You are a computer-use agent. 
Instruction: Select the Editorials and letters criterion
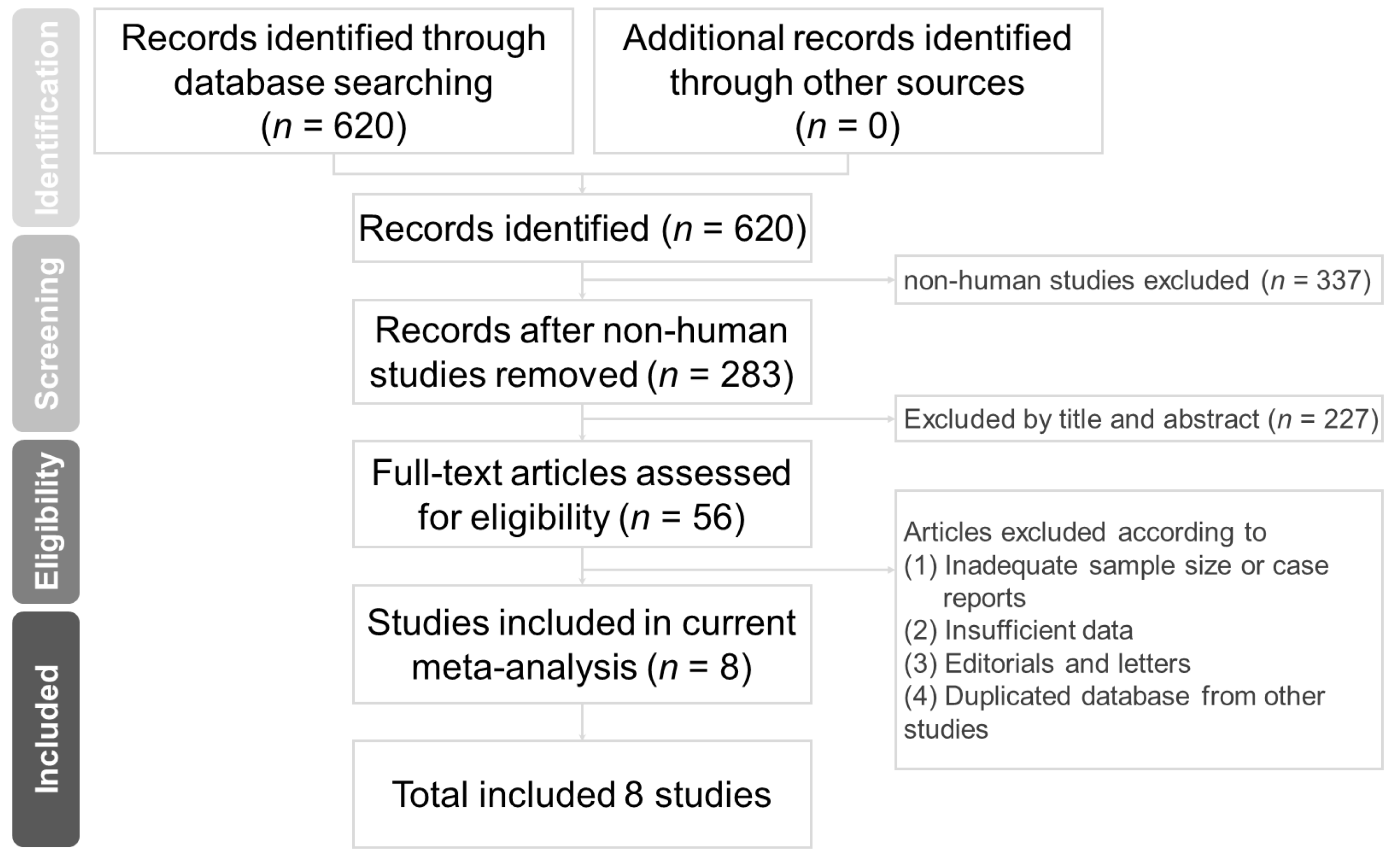tap(1047, 663)
